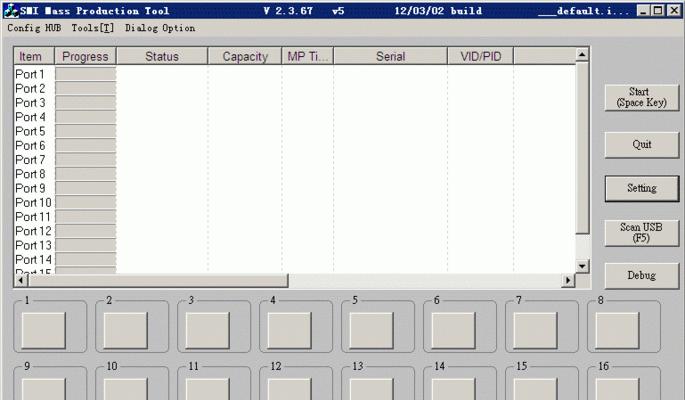
Task: Click port slot 9 indicator box
Action: 44,389
